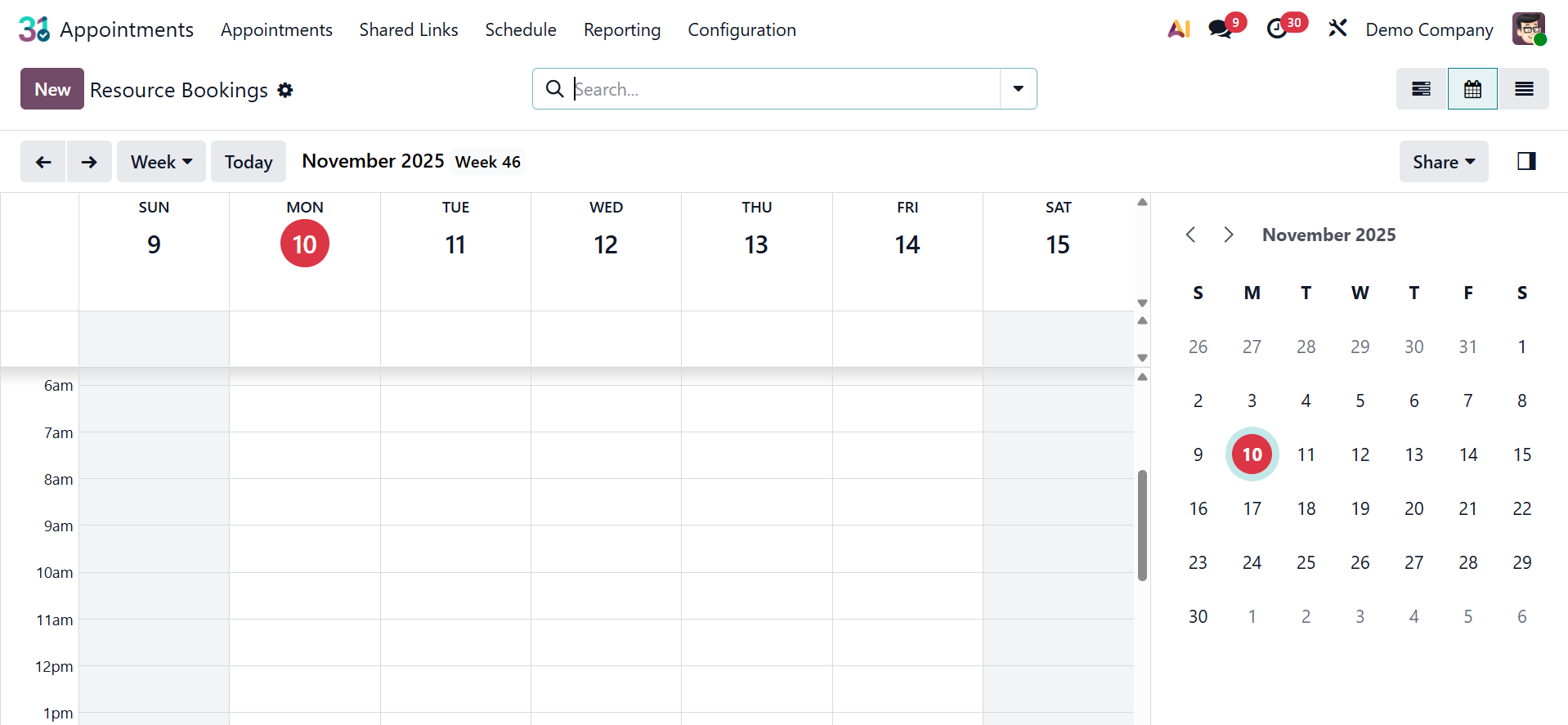This screenshot has width=1568, height=725.
Task: Open the Demo Company switcher
Action: pyautogui.click(x=1429, y=29)
